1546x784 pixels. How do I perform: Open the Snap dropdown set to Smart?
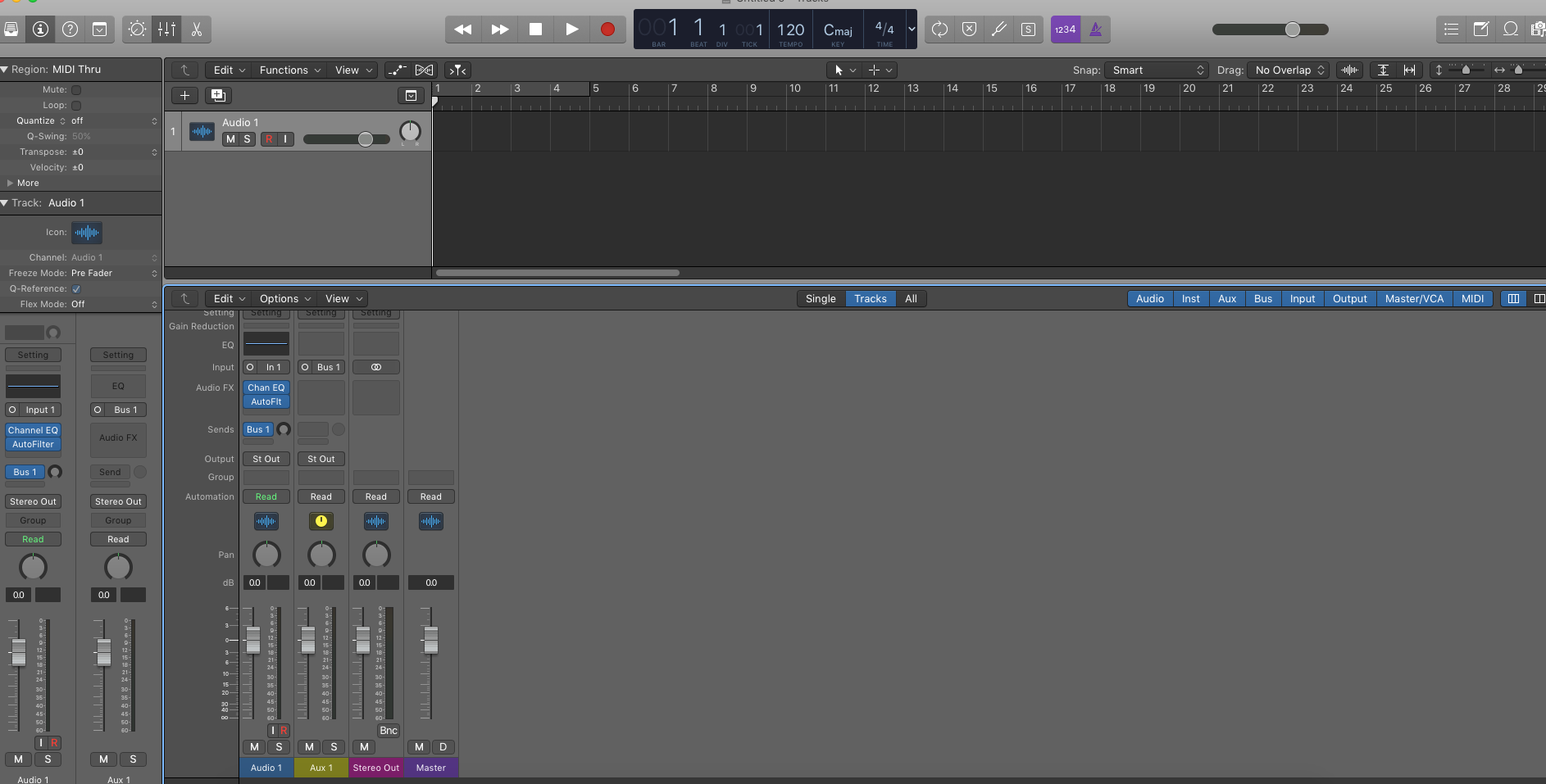1156,70
